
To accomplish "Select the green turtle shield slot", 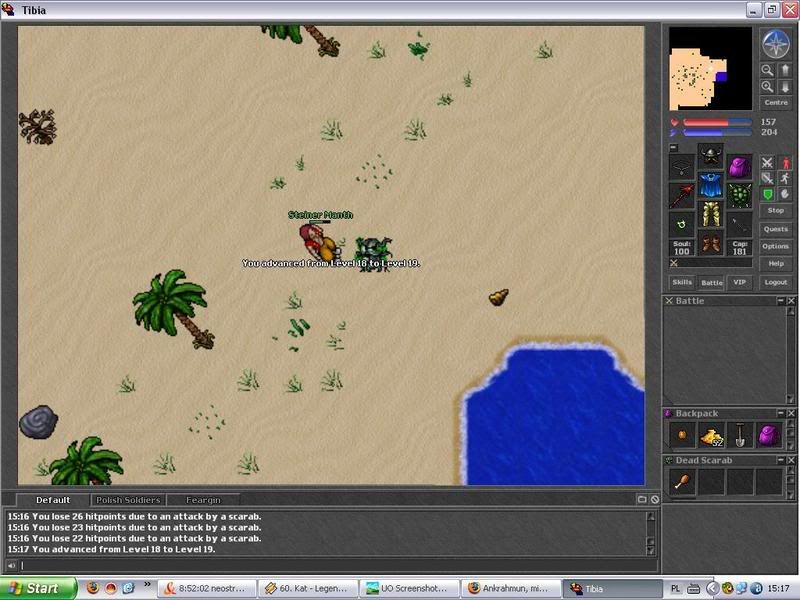I will [740, 196].
